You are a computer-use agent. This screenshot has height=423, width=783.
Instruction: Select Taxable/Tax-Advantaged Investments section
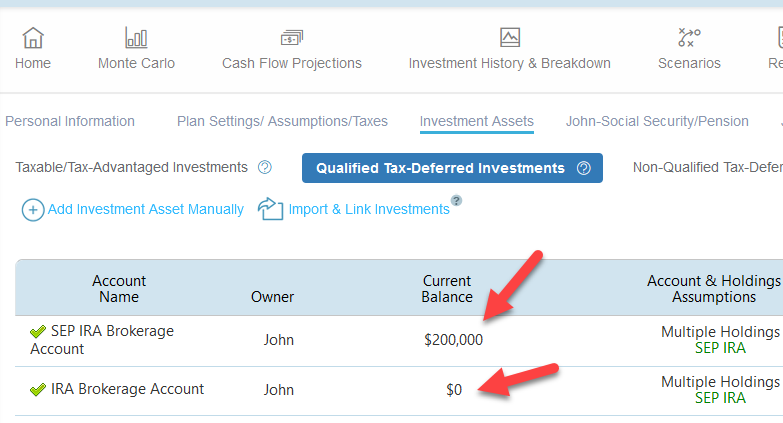(x=131, y=167)
